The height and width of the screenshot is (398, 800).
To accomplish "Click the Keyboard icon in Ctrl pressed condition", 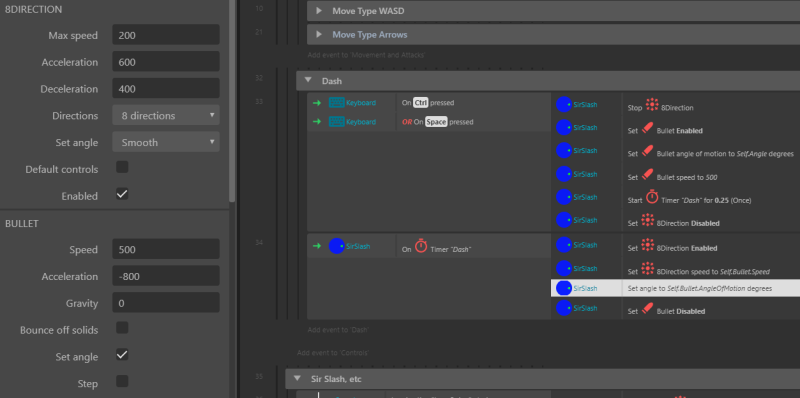I will click(336, 103).
